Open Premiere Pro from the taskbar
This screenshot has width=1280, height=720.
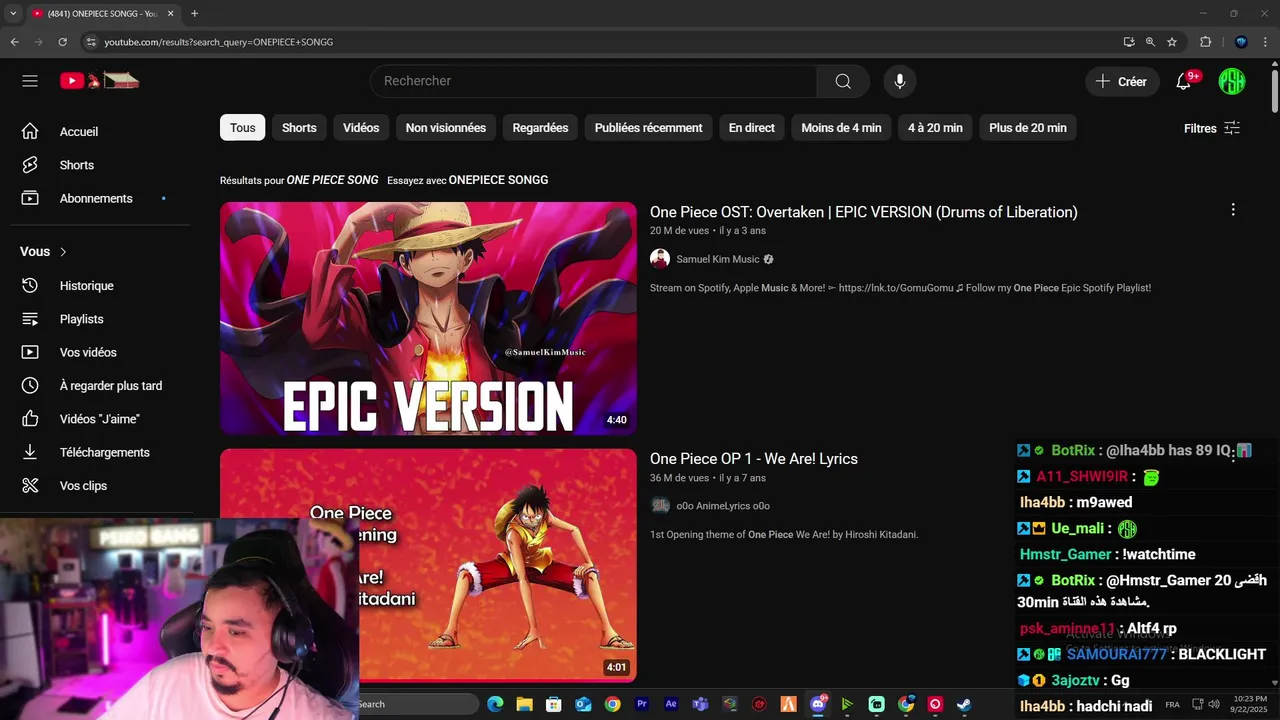pos(642,704)
